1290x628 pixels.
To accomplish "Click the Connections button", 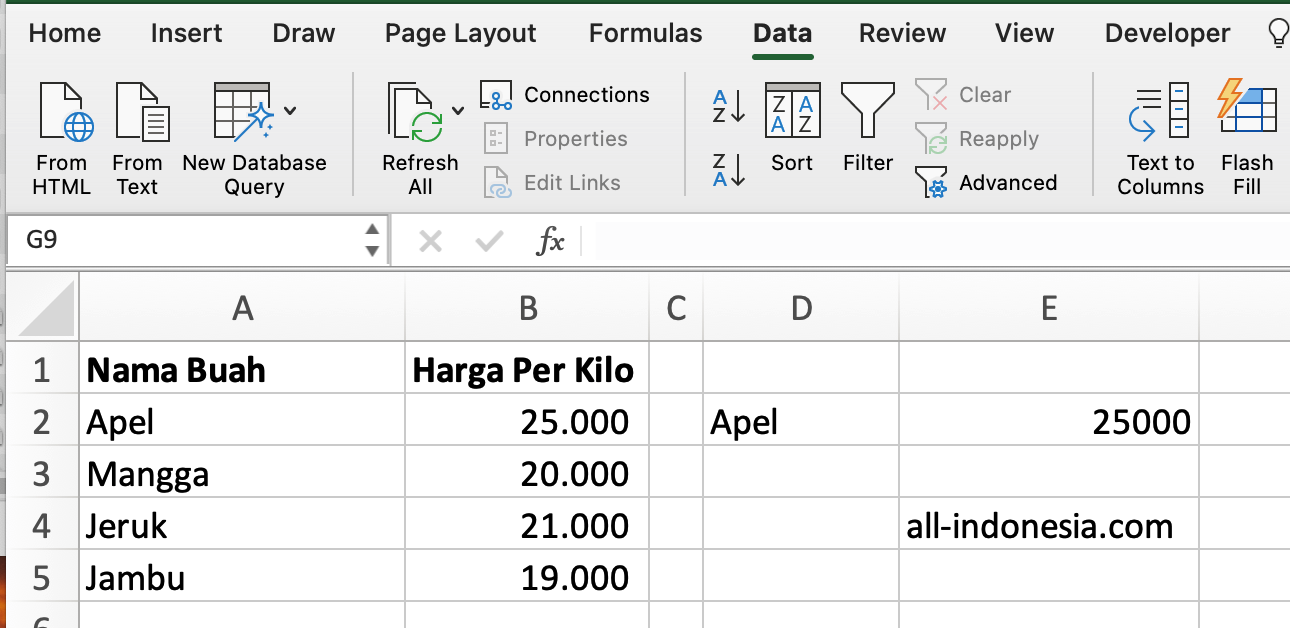I will [566, 95].
